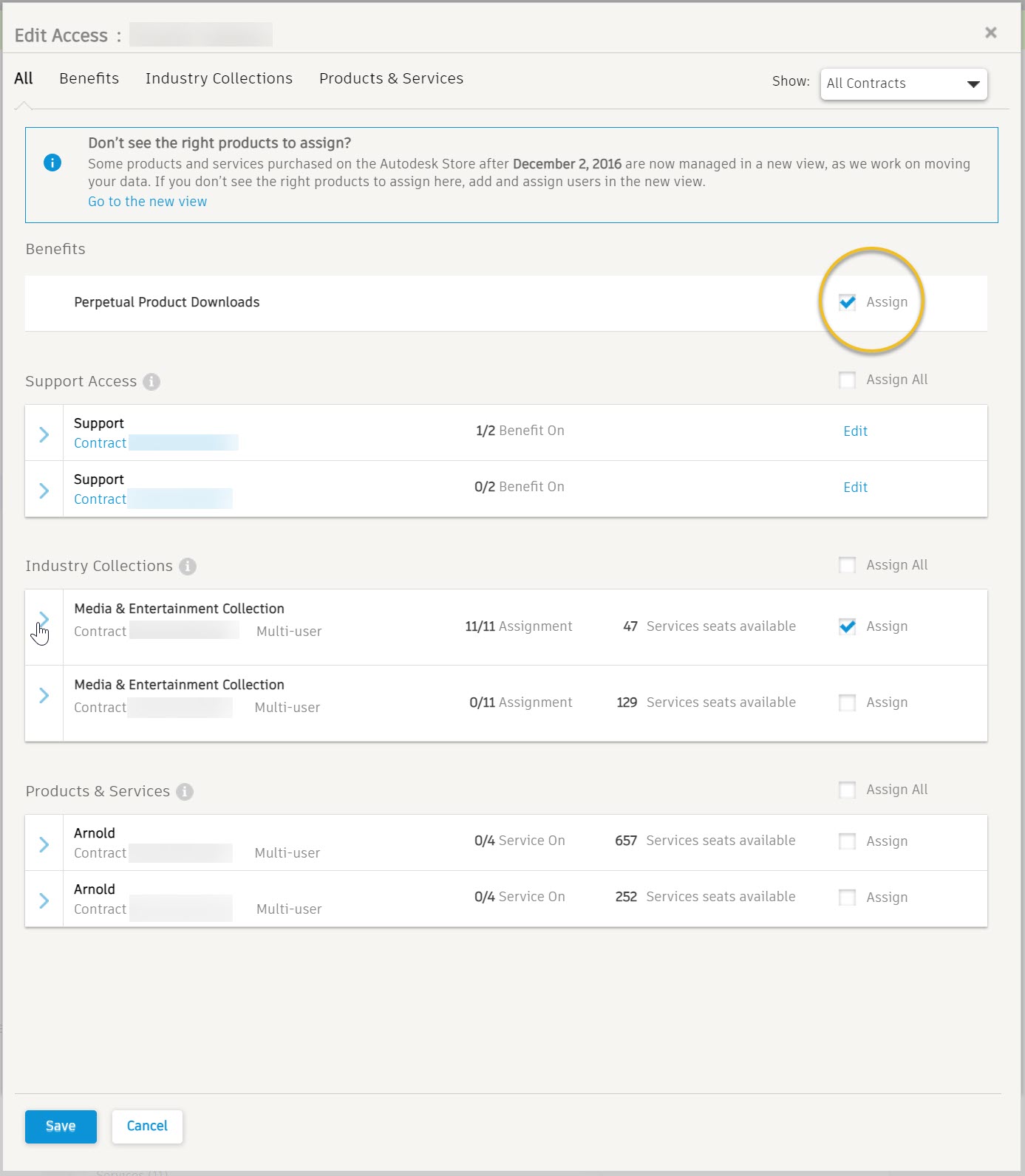Expand the first Support contract row
This screenshot has height=1176, width=1025.
pyautogui.click(x=44, y=434)
